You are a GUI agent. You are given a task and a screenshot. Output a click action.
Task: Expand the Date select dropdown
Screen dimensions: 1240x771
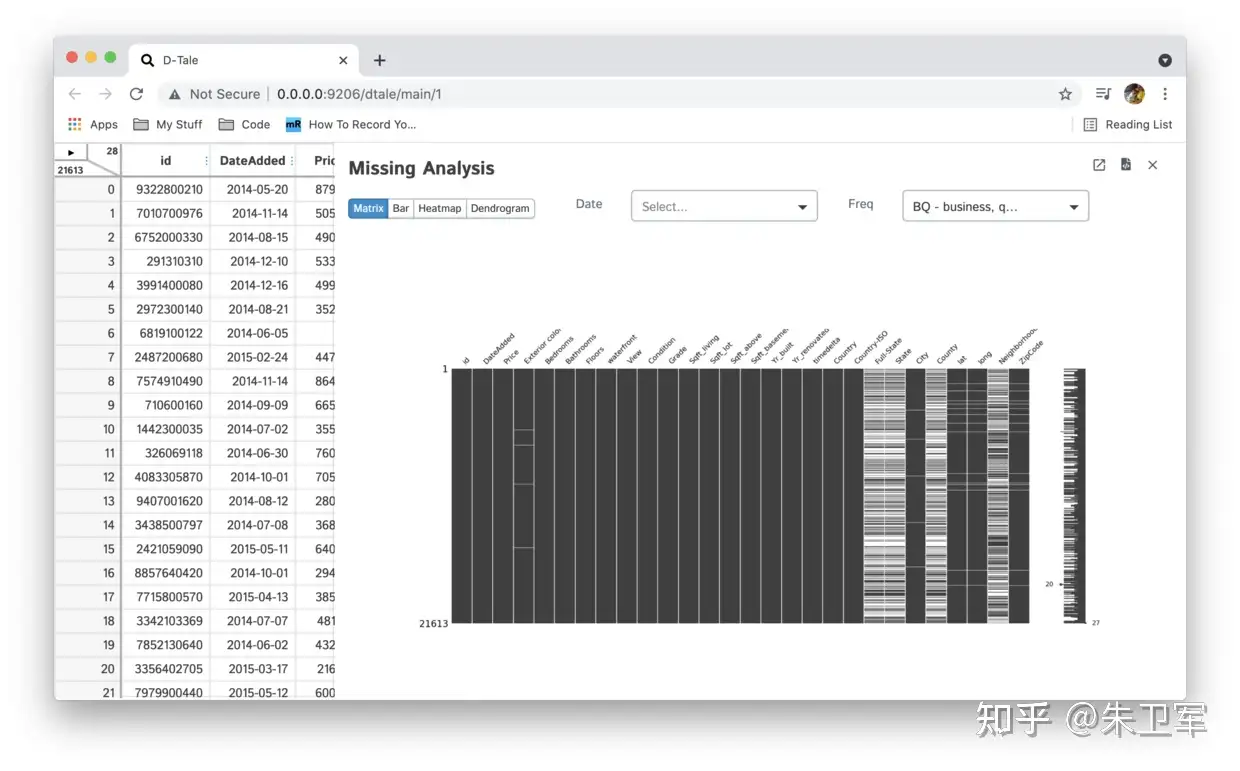[724, 206]
